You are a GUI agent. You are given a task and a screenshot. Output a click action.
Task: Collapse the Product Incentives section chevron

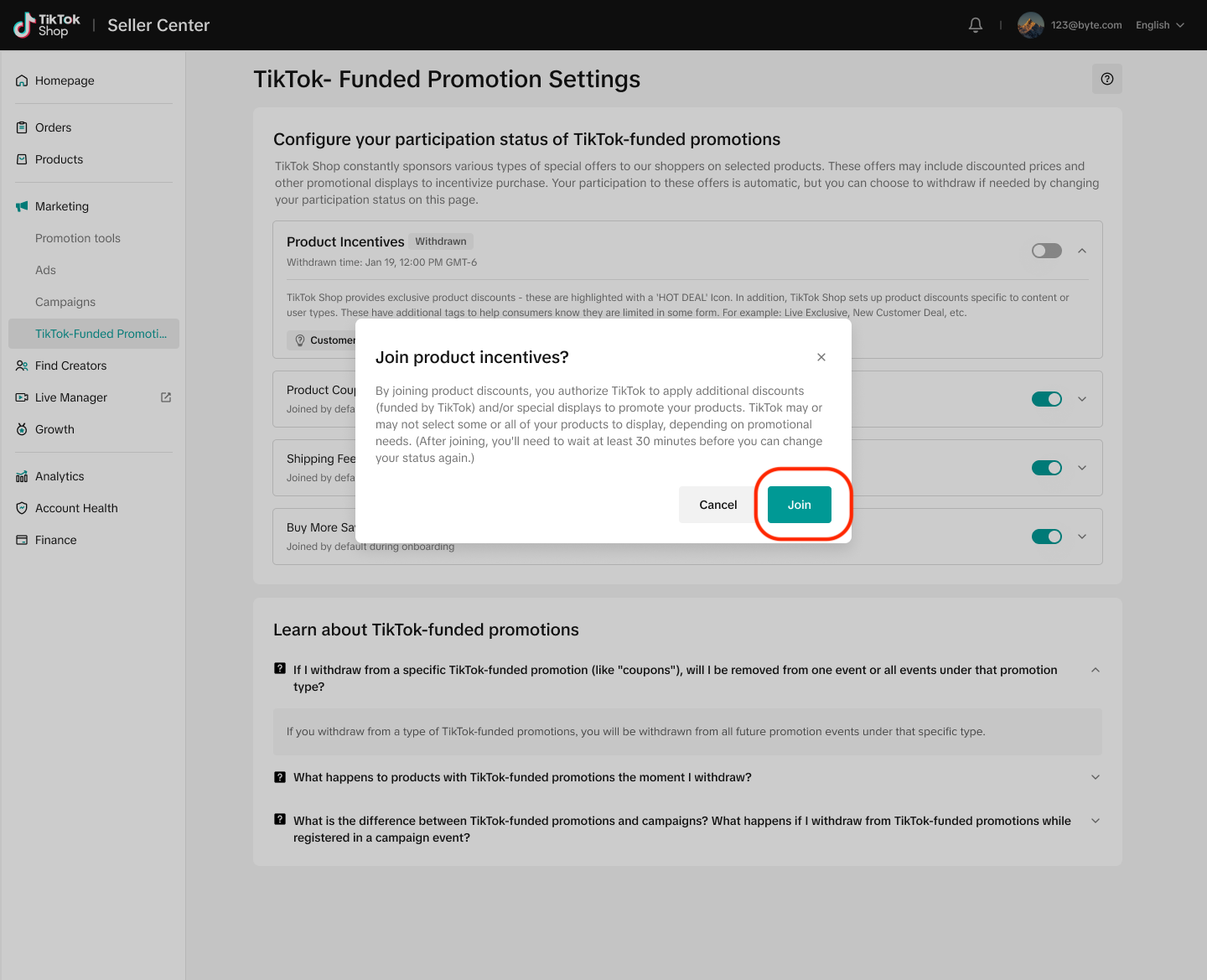[x=1082, y=251]
